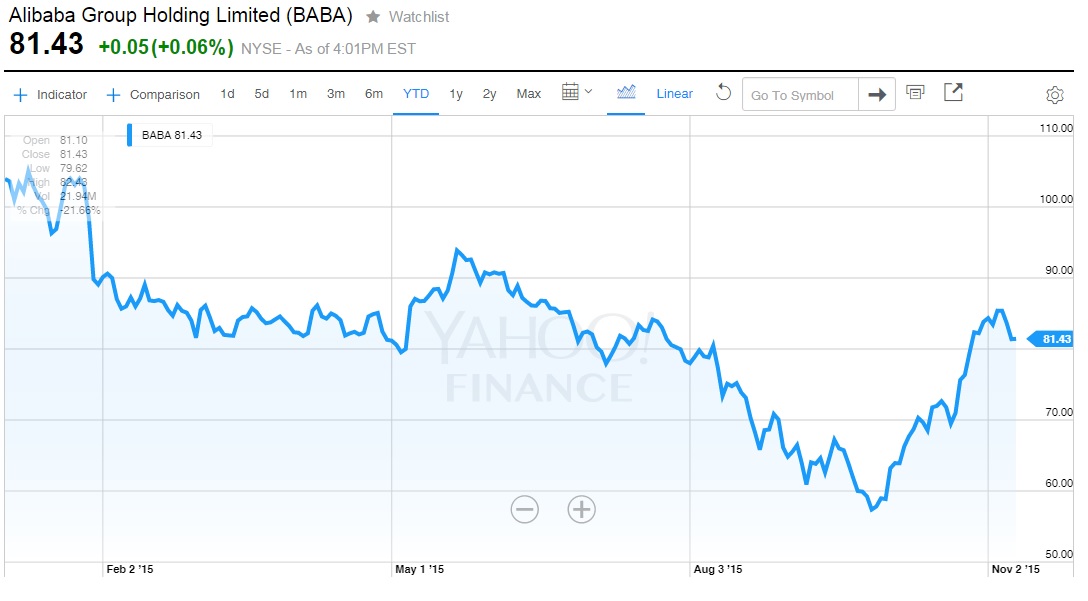Screen dimensions: 1088x601
Task: Click the BABA series color swatch
Action: coord(130,135)
